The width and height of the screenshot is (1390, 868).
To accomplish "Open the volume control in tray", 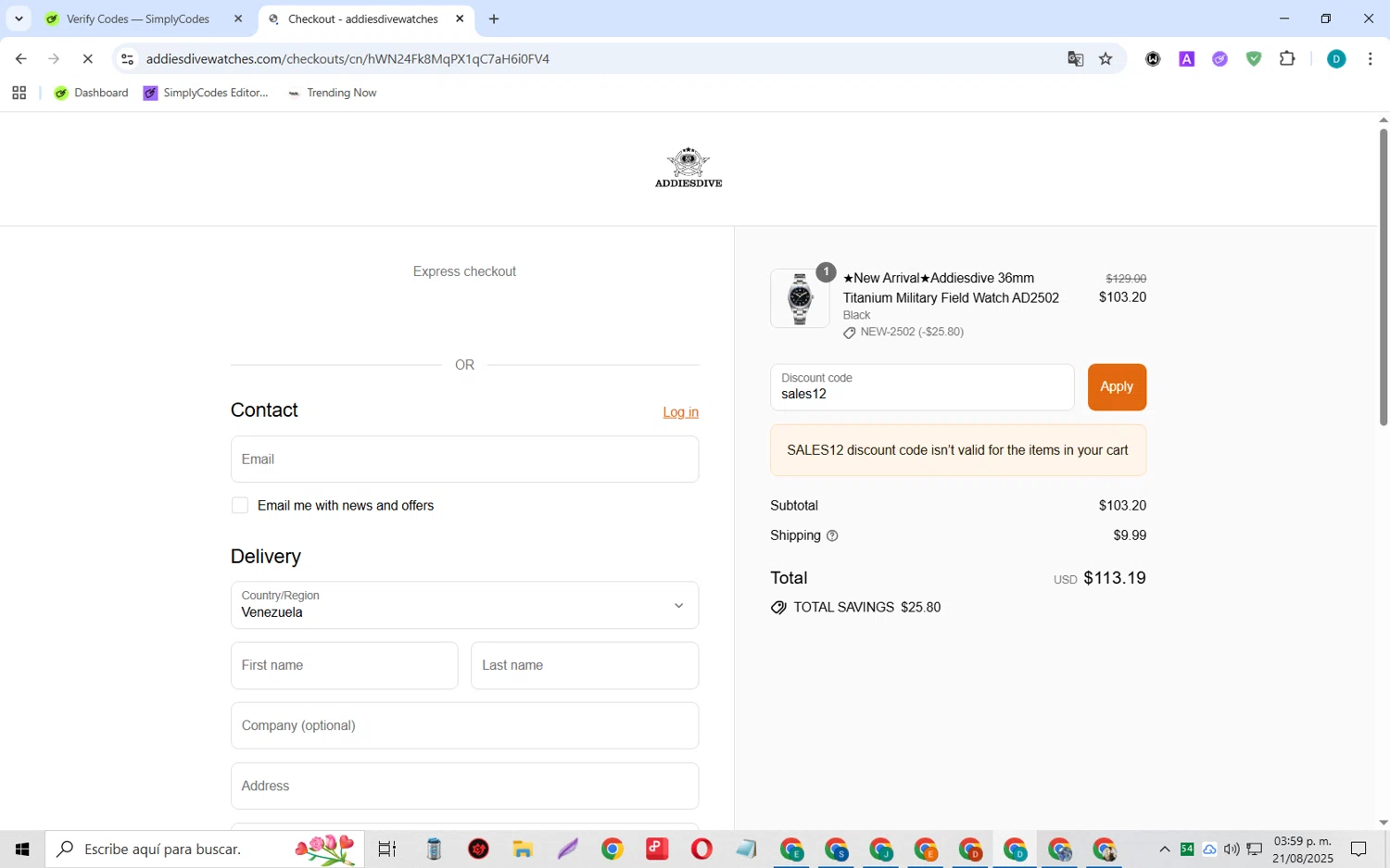I will pyautogui.click(x=1232, y=849).
